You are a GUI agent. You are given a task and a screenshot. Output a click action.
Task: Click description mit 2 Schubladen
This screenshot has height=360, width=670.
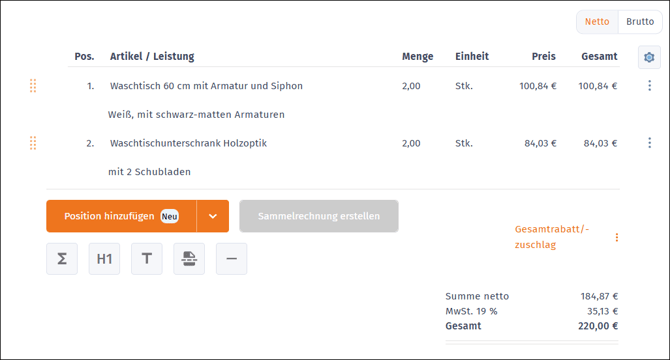click(x=150, y=172)
